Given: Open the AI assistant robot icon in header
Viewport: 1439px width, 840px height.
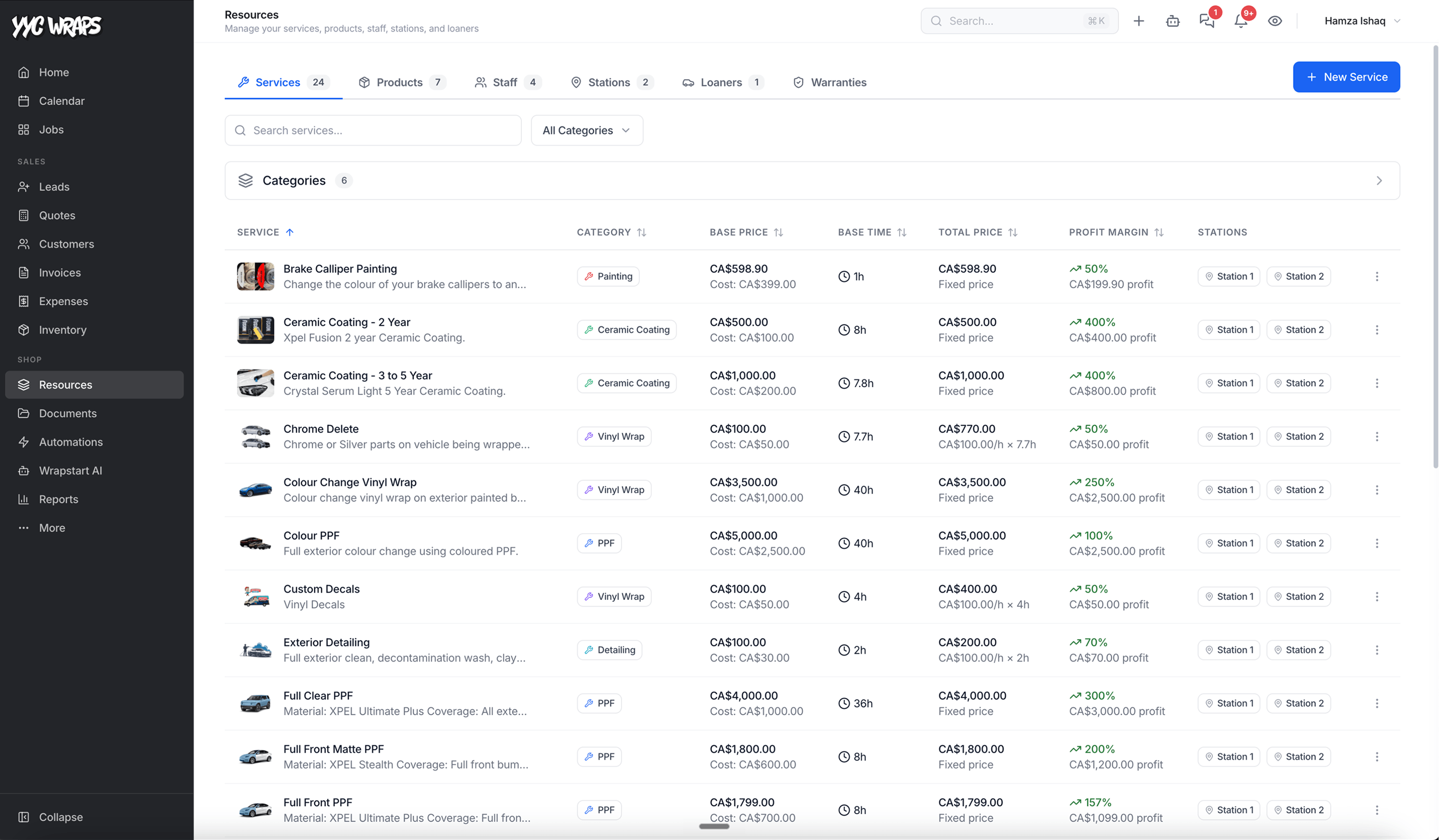Looking at the screenshot, I should 1172,21.
